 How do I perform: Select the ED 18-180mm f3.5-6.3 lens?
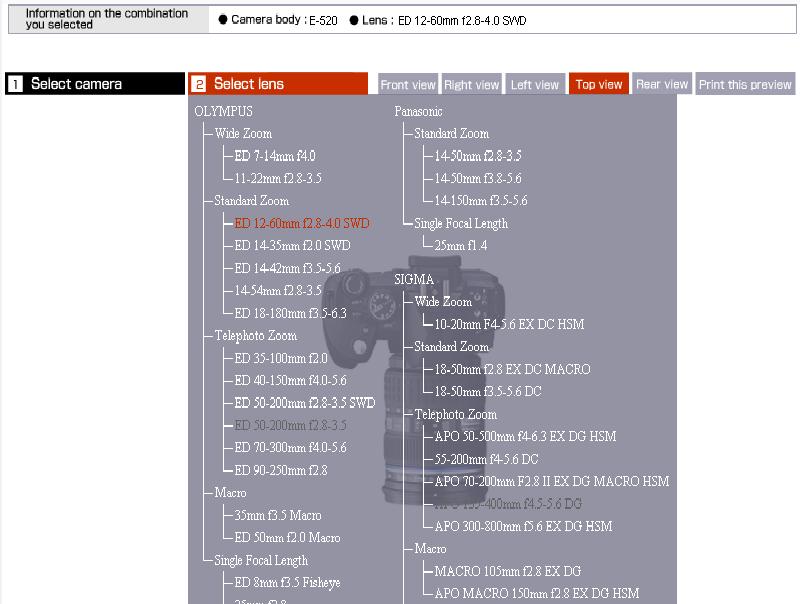click(x=290, y=313)
